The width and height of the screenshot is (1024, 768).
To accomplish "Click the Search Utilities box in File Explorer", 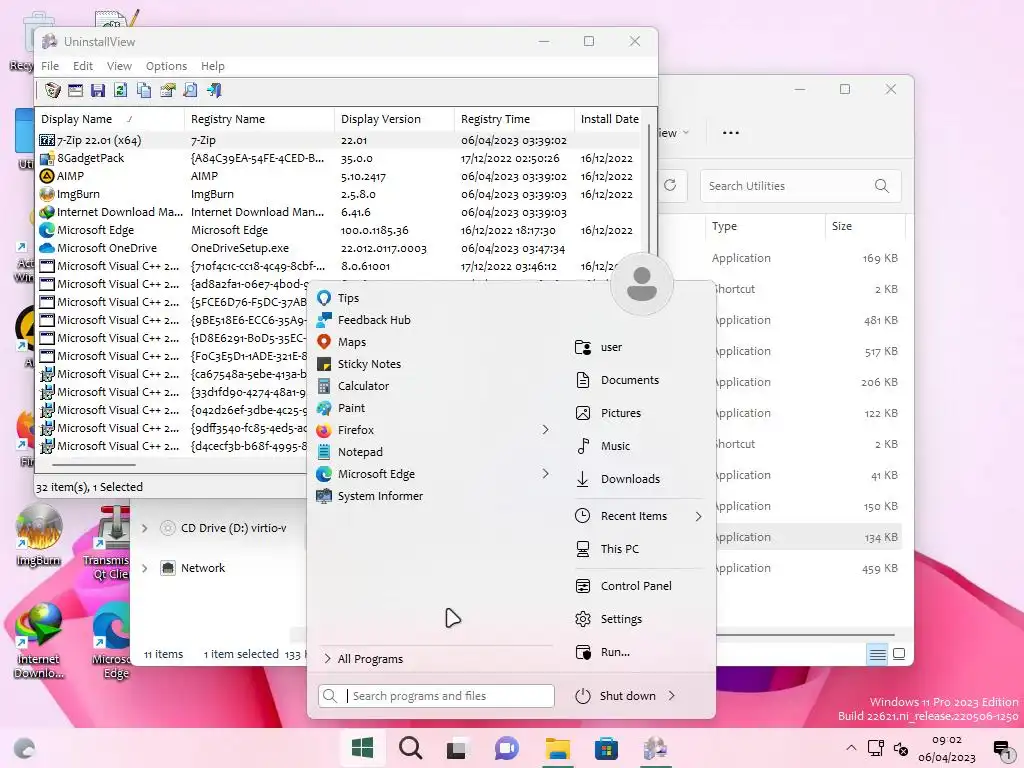I will point(801,186).
